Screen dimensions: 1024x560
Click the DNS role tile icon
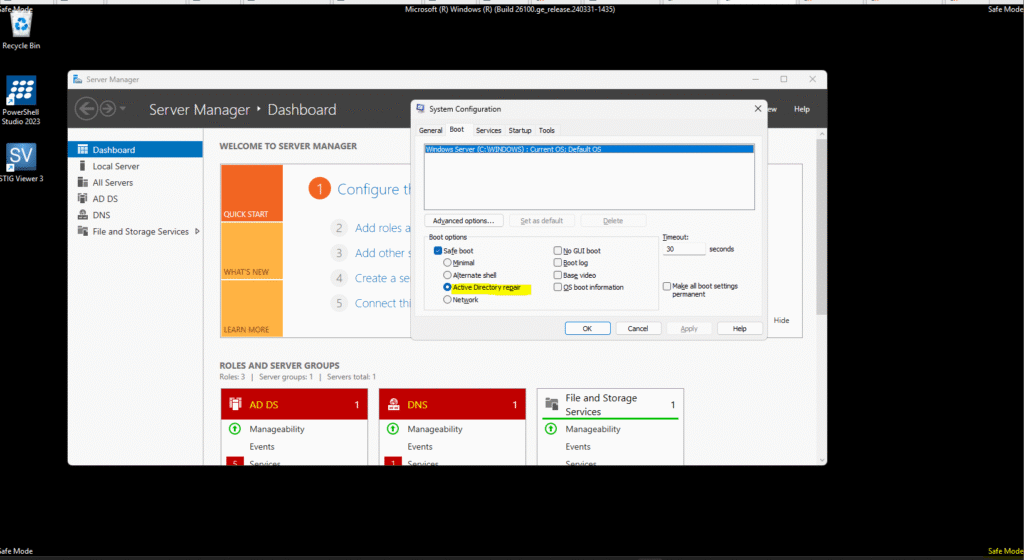[x=394, y=405]
